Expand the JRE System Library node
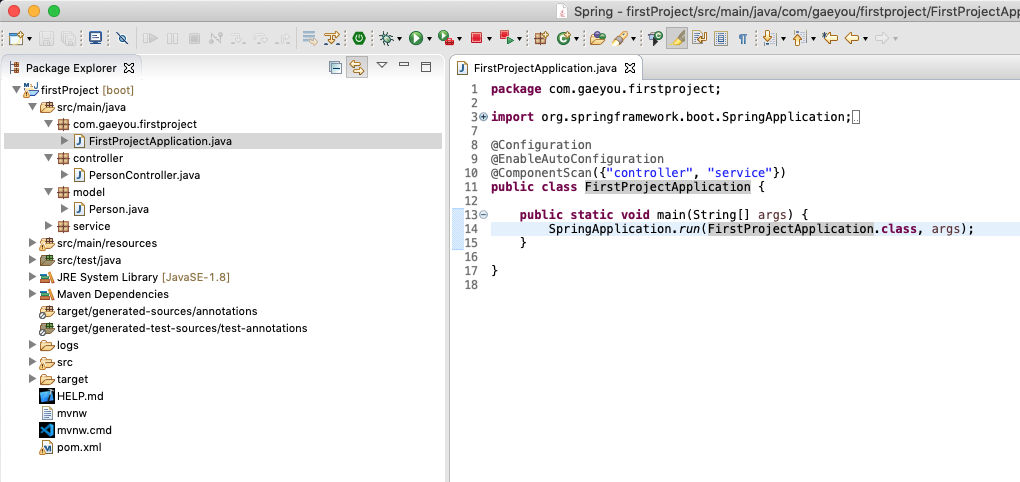Image resolution: width=1020 pixels, height=482 pixels. click(x=33, y=277)
